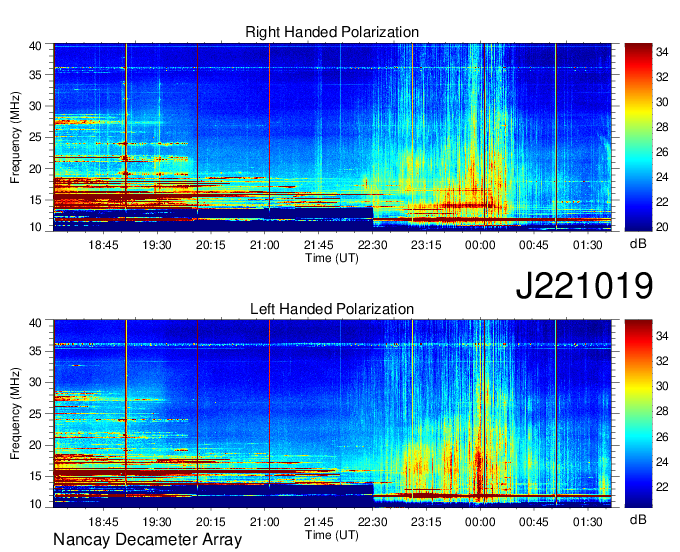
Task: Click the 40 MHz tick label of bottom plot
Action: [x=35, y=323]
